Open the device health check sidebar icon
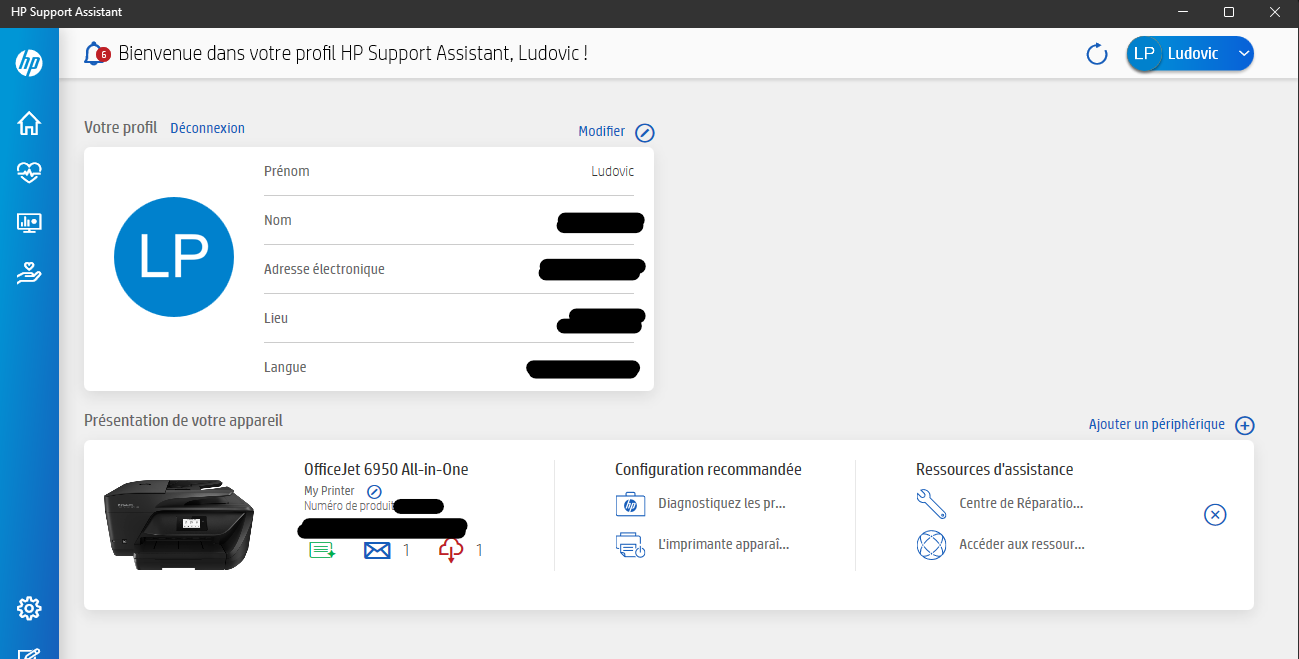The height and width of the screenshot is (659, 1299). tap(29, 172)
